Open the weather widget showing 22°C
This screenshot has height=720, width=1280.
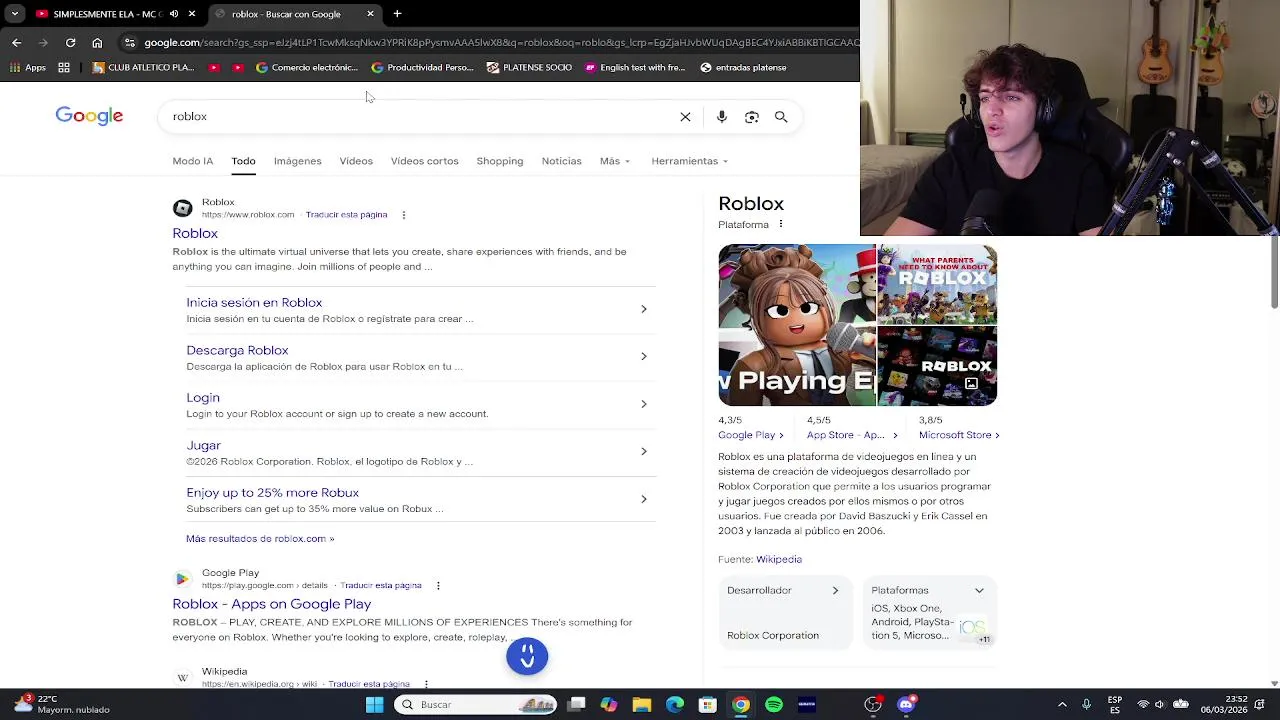point(62,704)
